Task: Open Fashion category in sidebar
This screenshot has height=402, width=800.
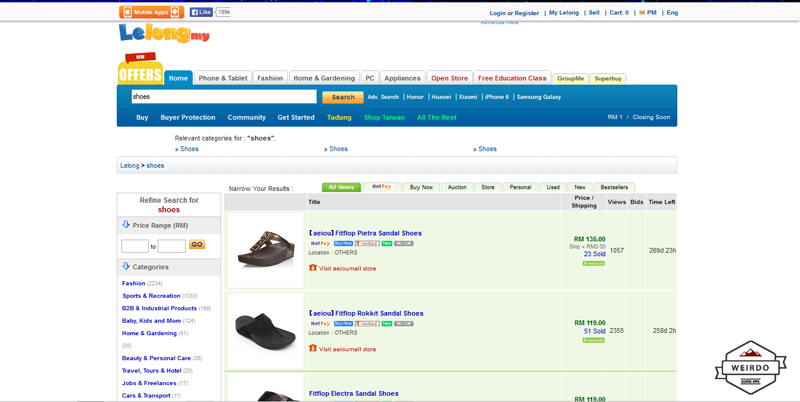Action: point(134,283)
